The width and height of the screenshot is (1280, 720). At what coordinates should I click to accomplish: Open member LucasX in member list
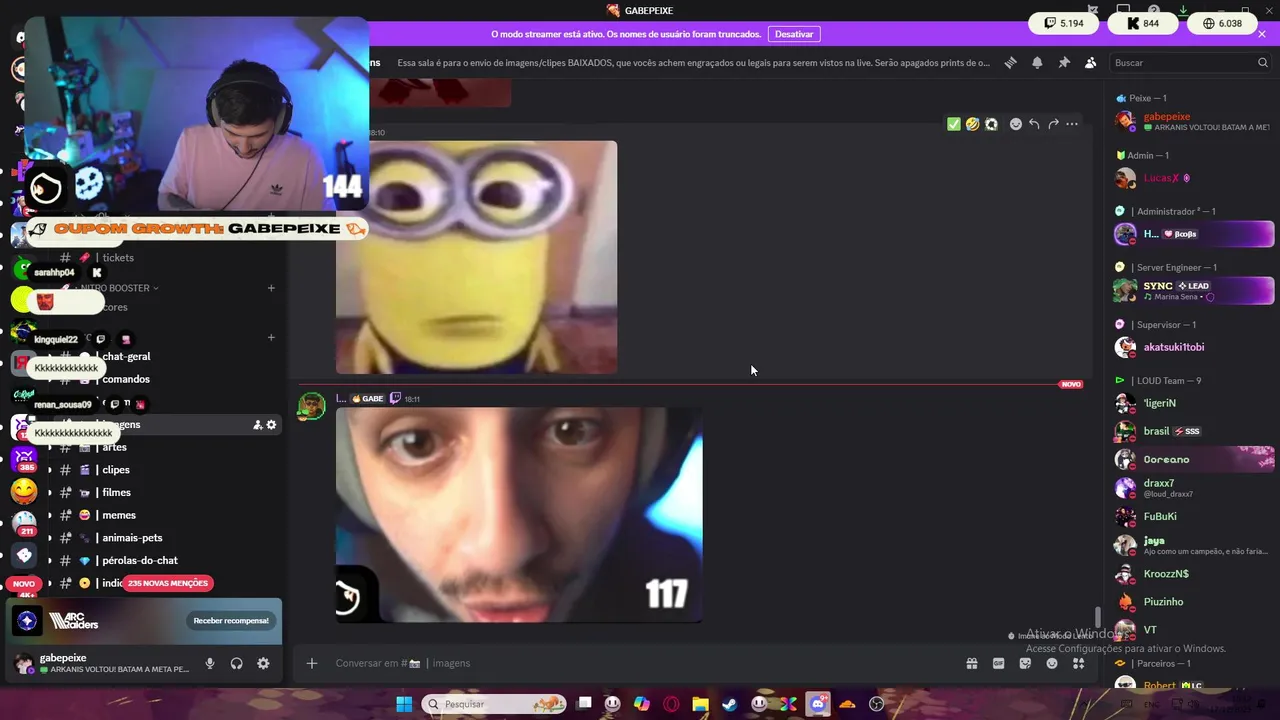(1193, 178)
